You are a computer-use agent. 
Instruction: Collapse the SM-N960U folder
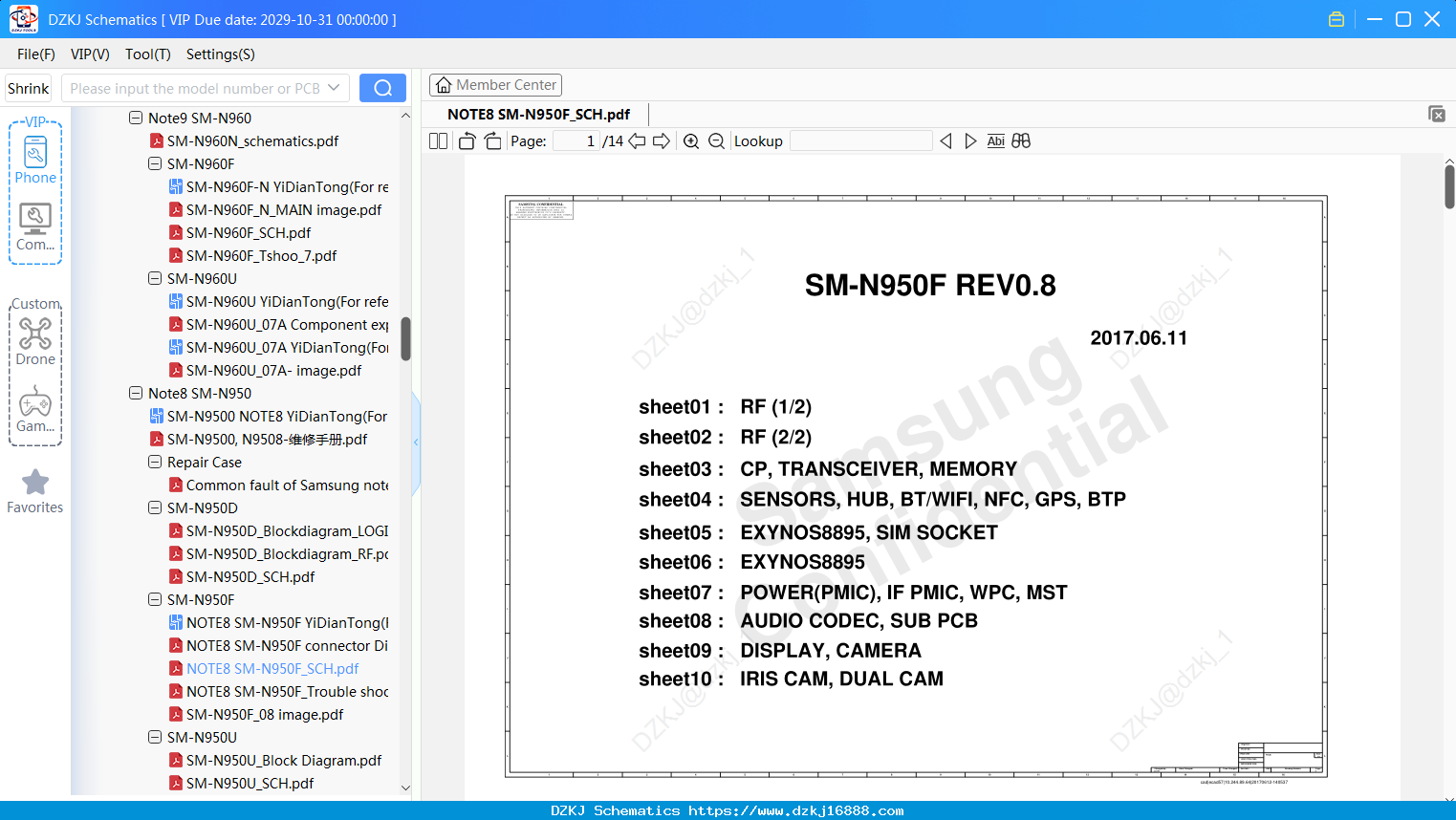point(155,279)
